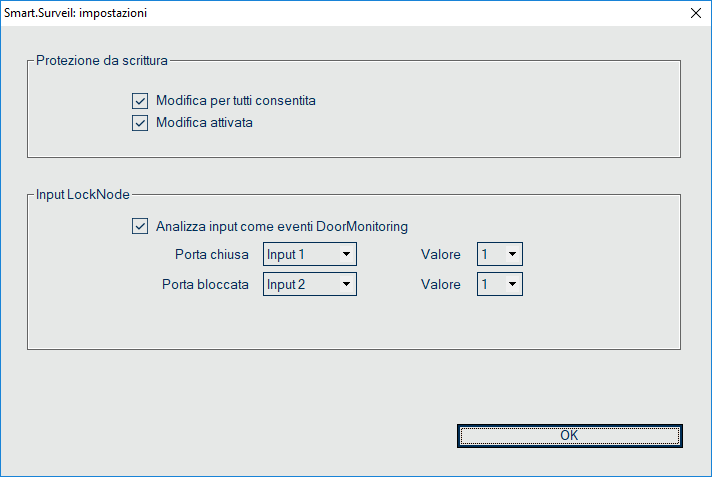Click the 'Modifica per tutti consentita' label text

(236, 101)
